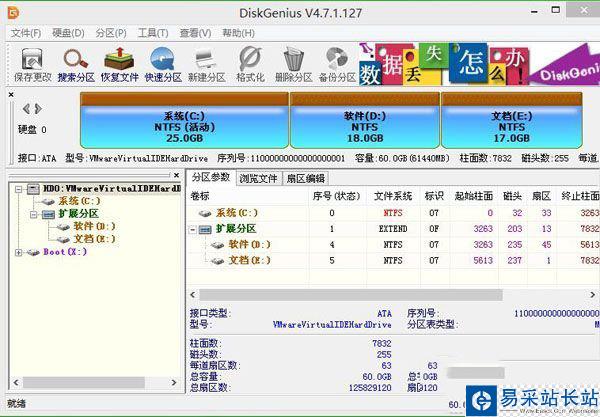Image resolution: width=600 pixels, height=417 pixels.
Task: Close the disk map panel
Action: click(11, 94)
